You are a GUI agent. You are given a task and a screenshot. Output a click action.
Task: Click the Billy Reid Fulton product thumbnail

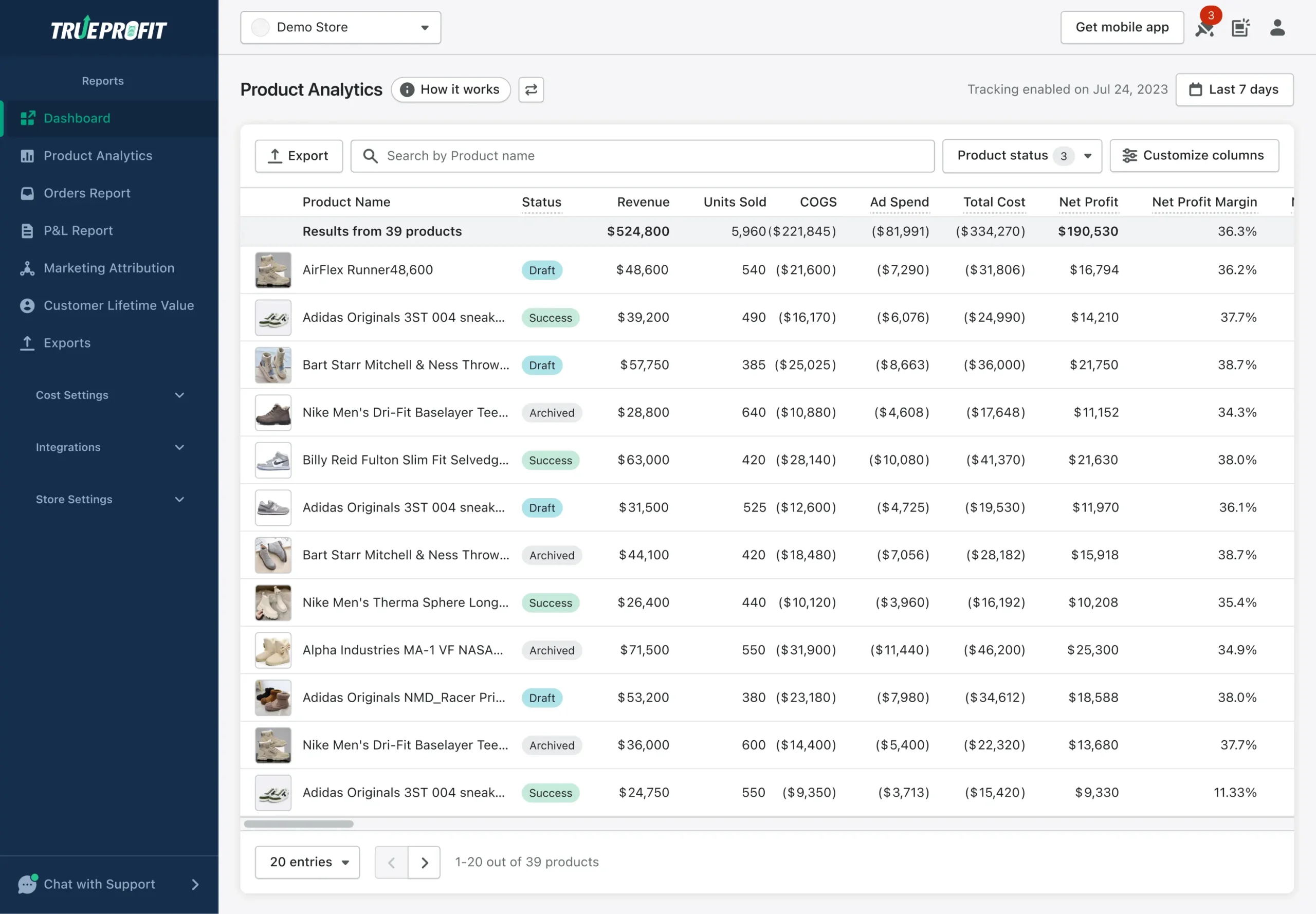click(x=273, y=460)
